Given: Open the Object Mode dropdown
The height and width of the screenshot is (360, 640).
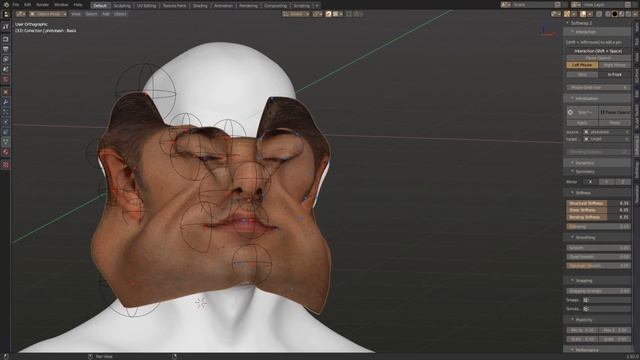Looking at the screenshot, I should (x=48, y=14).
